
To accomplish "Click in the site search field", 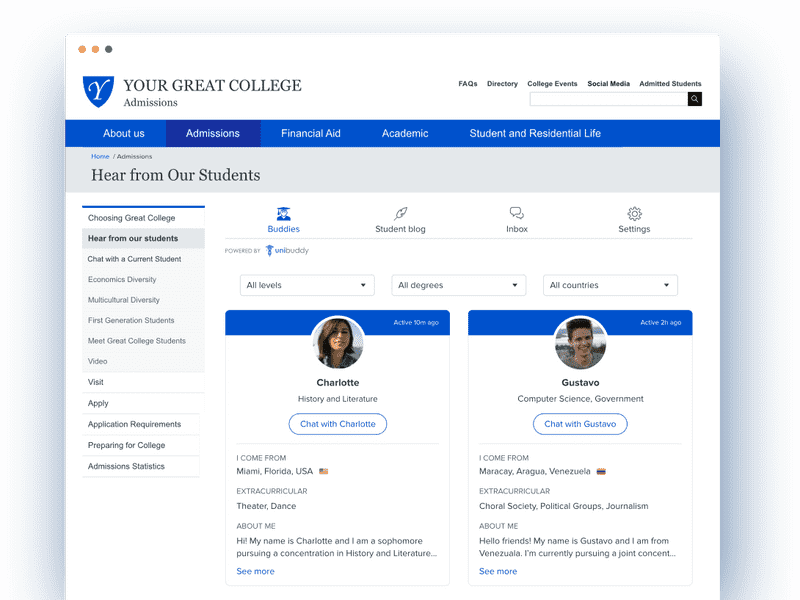I will (x=608, y=99).
